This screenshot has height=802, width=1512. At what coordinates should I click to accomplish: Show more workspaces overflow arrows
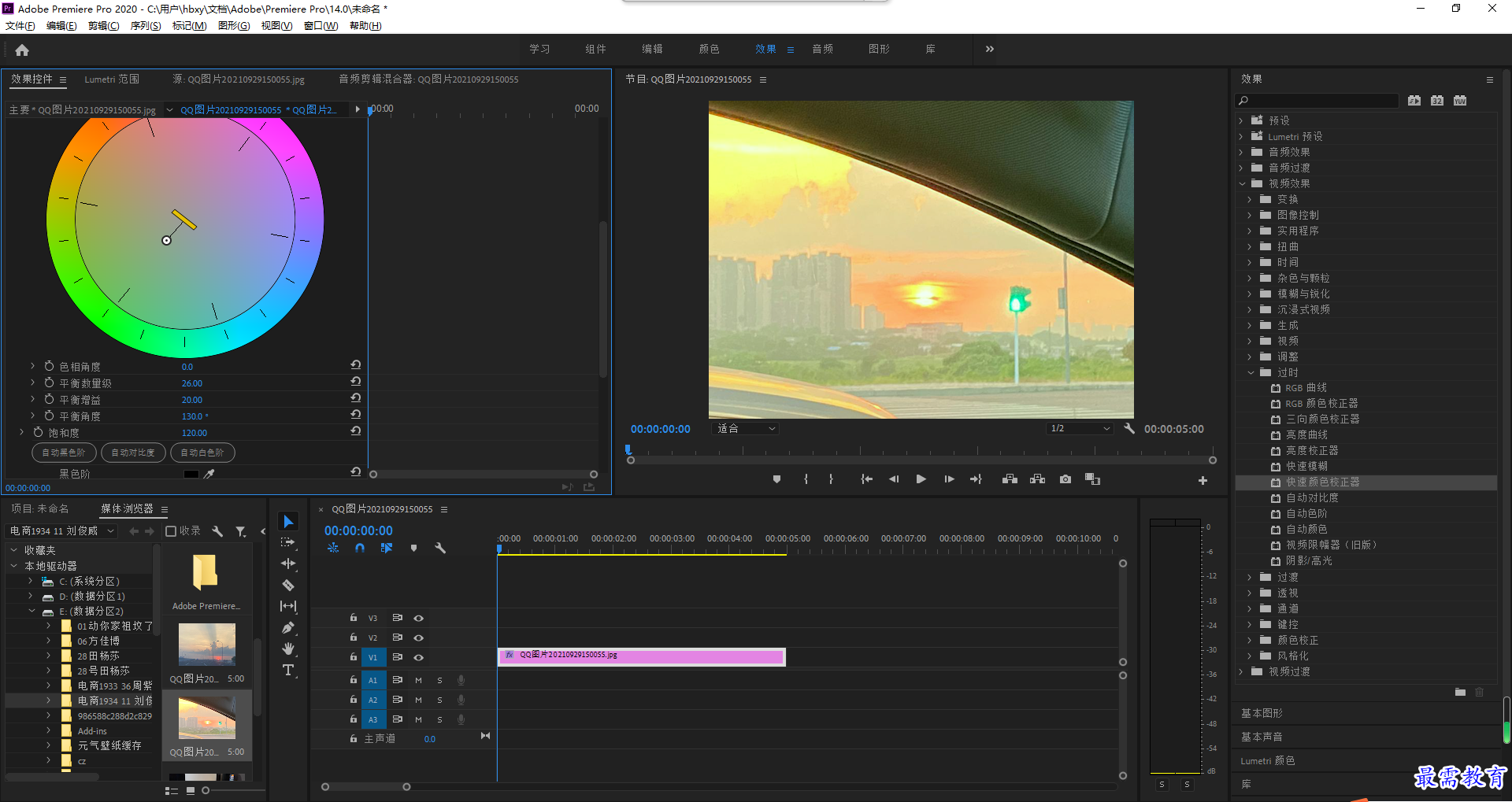point(990,49)
